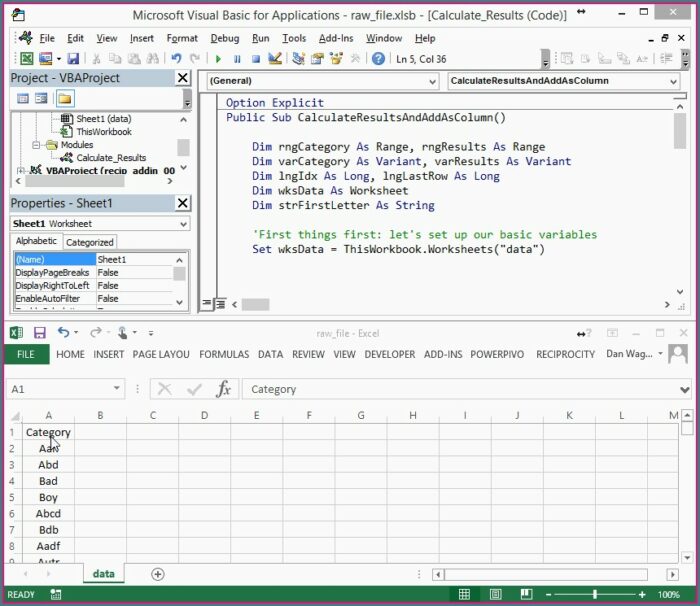This screenshot has width=700, height=606.
Task: Toggle Folders icon in Project panel
Action: click(x=65, y=98)
